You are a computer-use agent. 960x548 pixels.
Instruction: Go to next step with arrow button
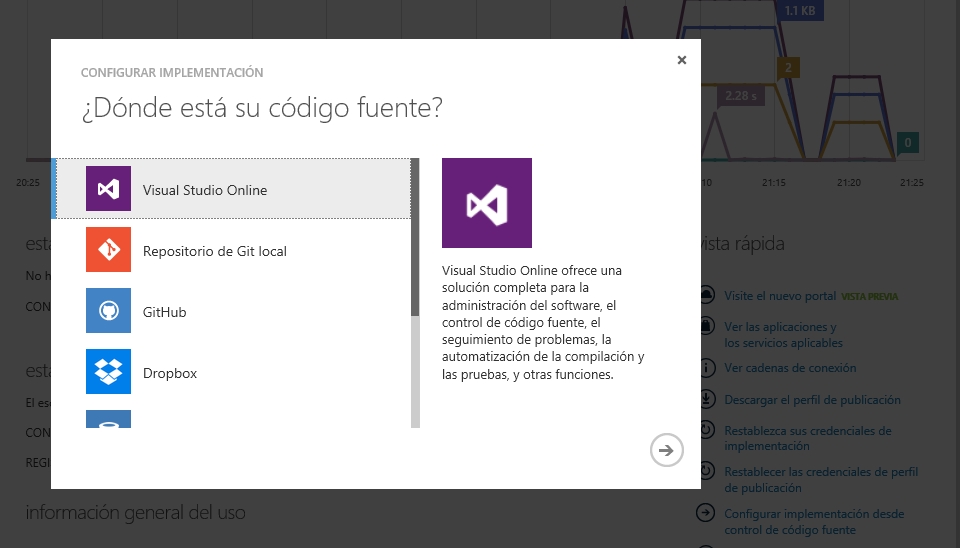point(666,450)
